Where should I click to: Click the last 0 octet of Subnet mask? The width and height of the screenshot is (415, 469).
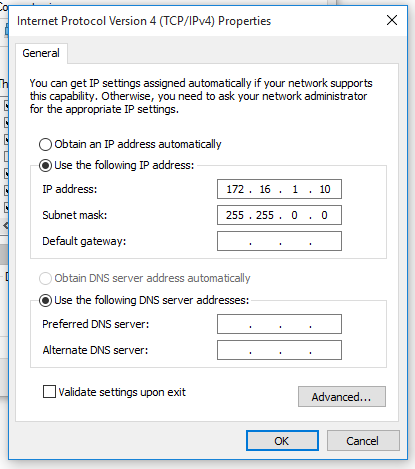pos(324,215)
